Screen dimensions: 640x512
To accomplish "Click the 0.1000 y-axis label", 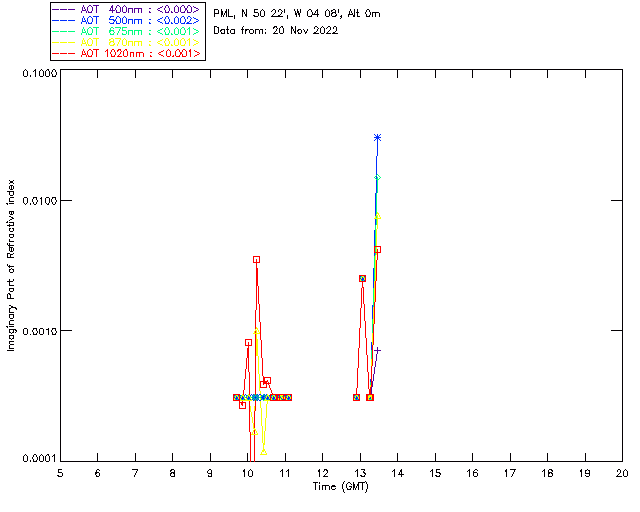I will click(40, 73).
